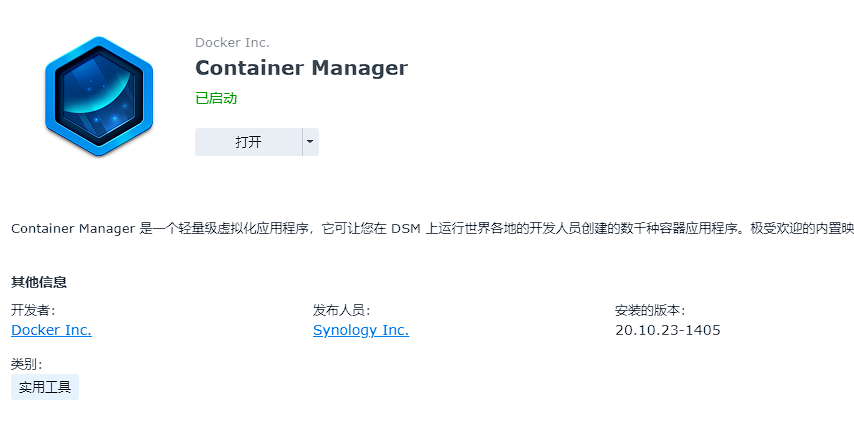Click 数千种容器应用程序 in the description

click(x=680, y=229)
